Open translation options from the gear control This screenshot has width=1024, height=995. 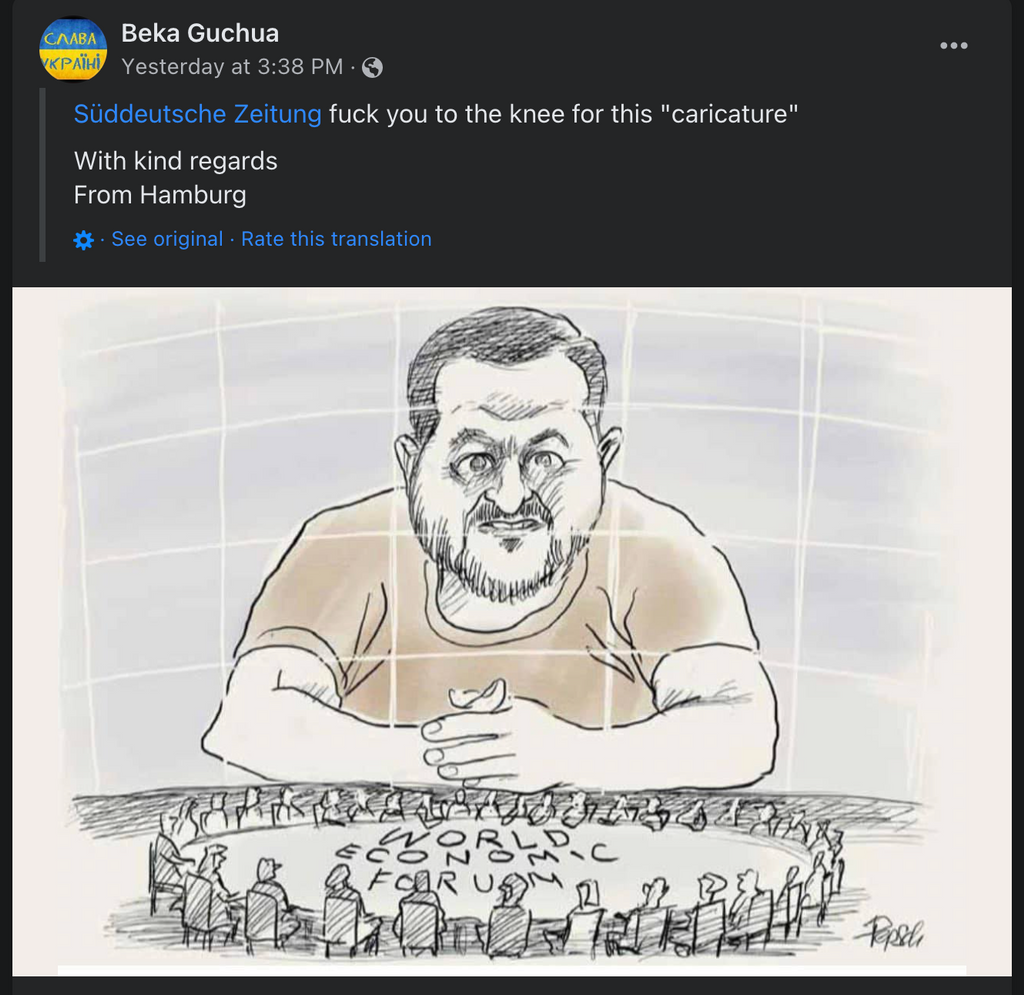click(x=82, y=238)
